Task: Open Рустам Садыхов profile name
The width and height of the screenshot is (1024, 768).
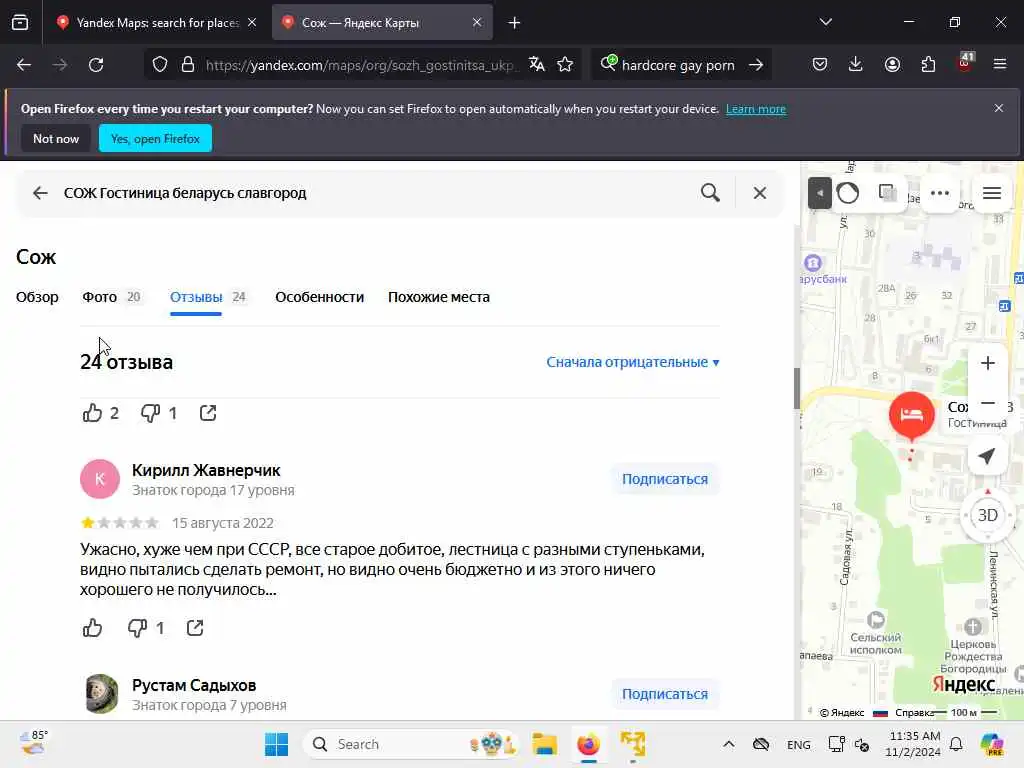Action: pyautogui.click(x=194, y=685)
